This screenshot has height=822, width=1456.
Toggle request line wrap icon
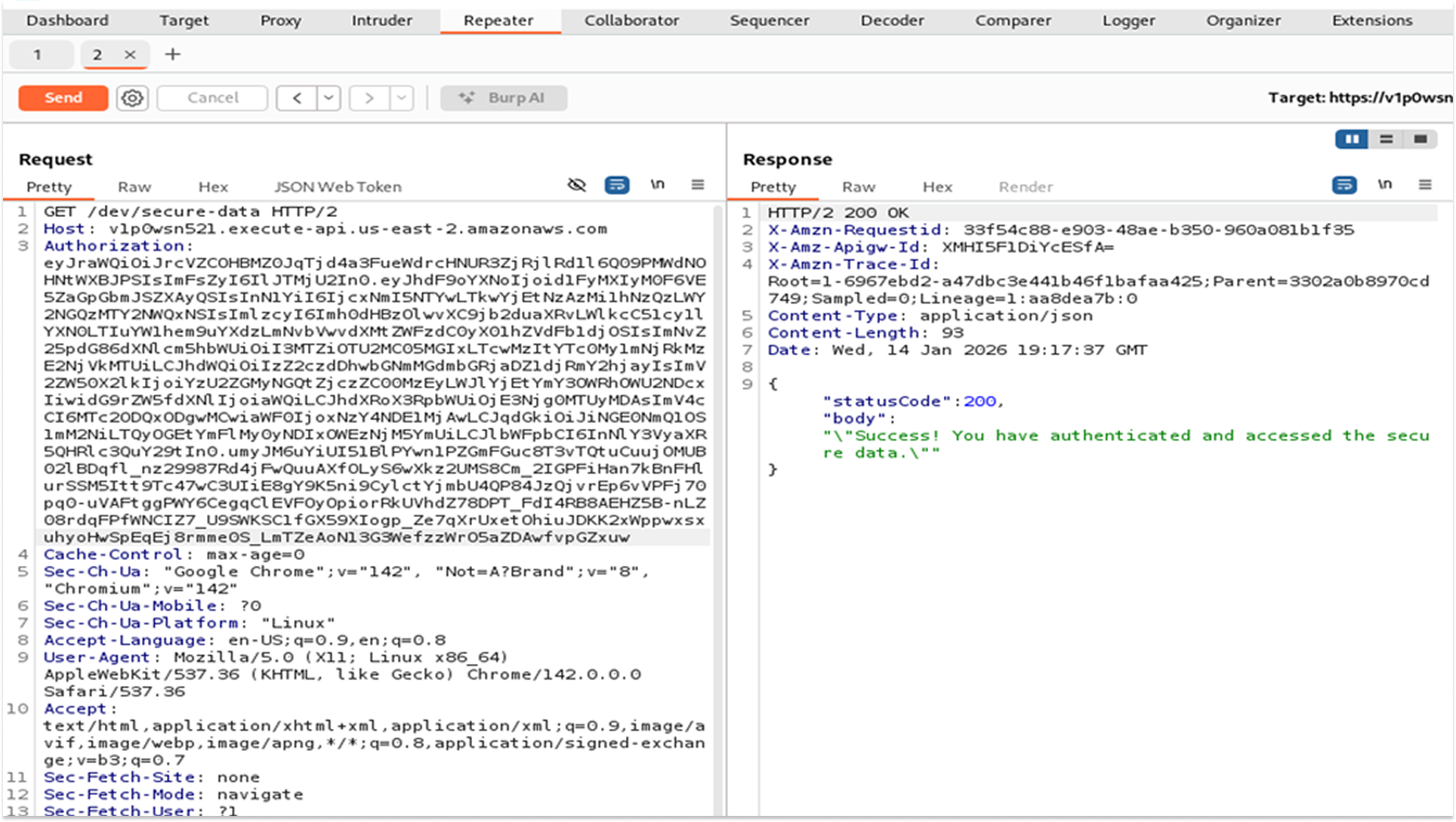point(617,185)
